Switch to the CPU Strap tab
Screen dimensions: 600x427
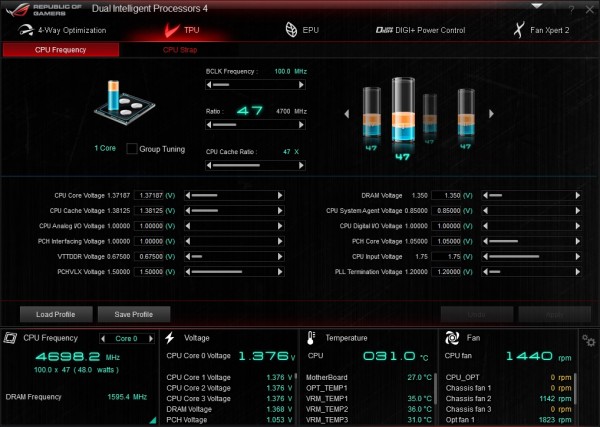pyautogui.click(x=180, y=50)
